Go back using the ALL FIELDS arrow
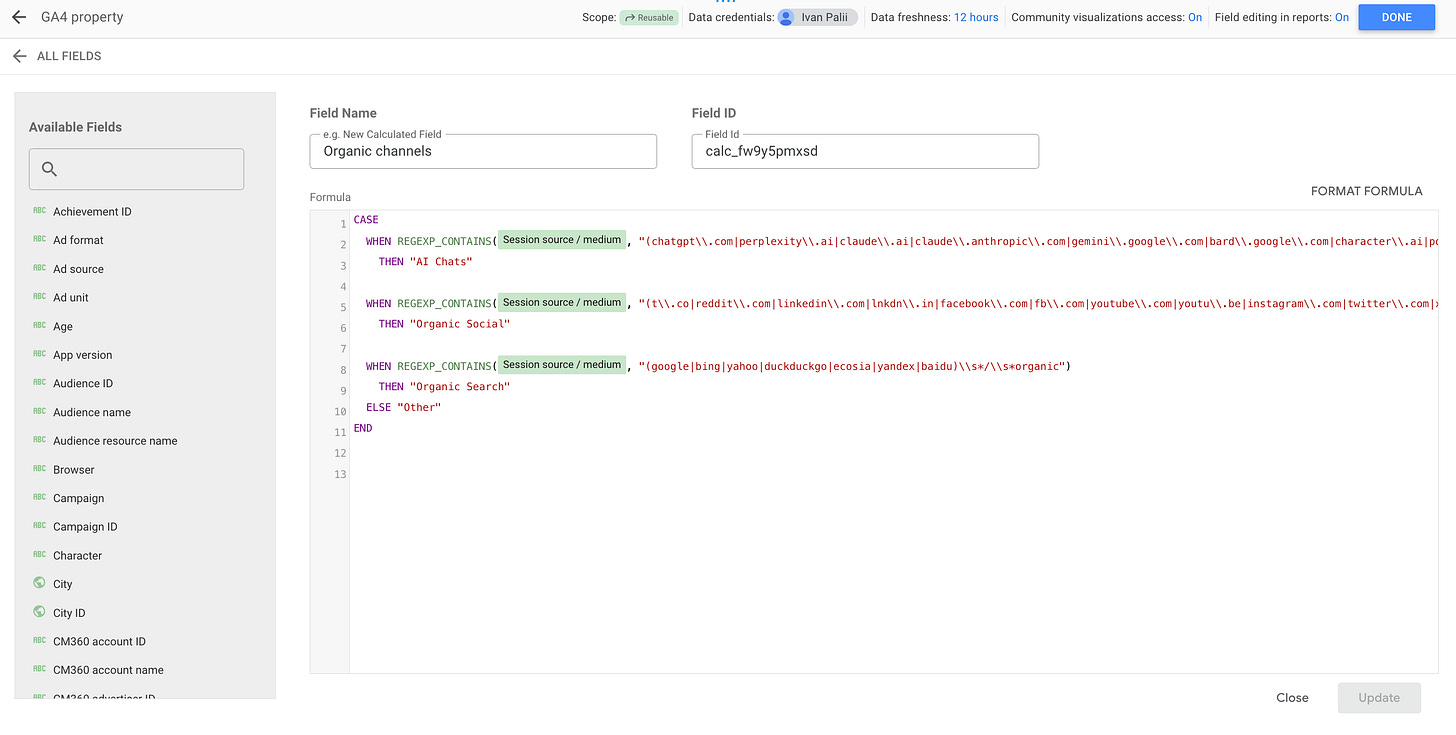 (19, 56)
